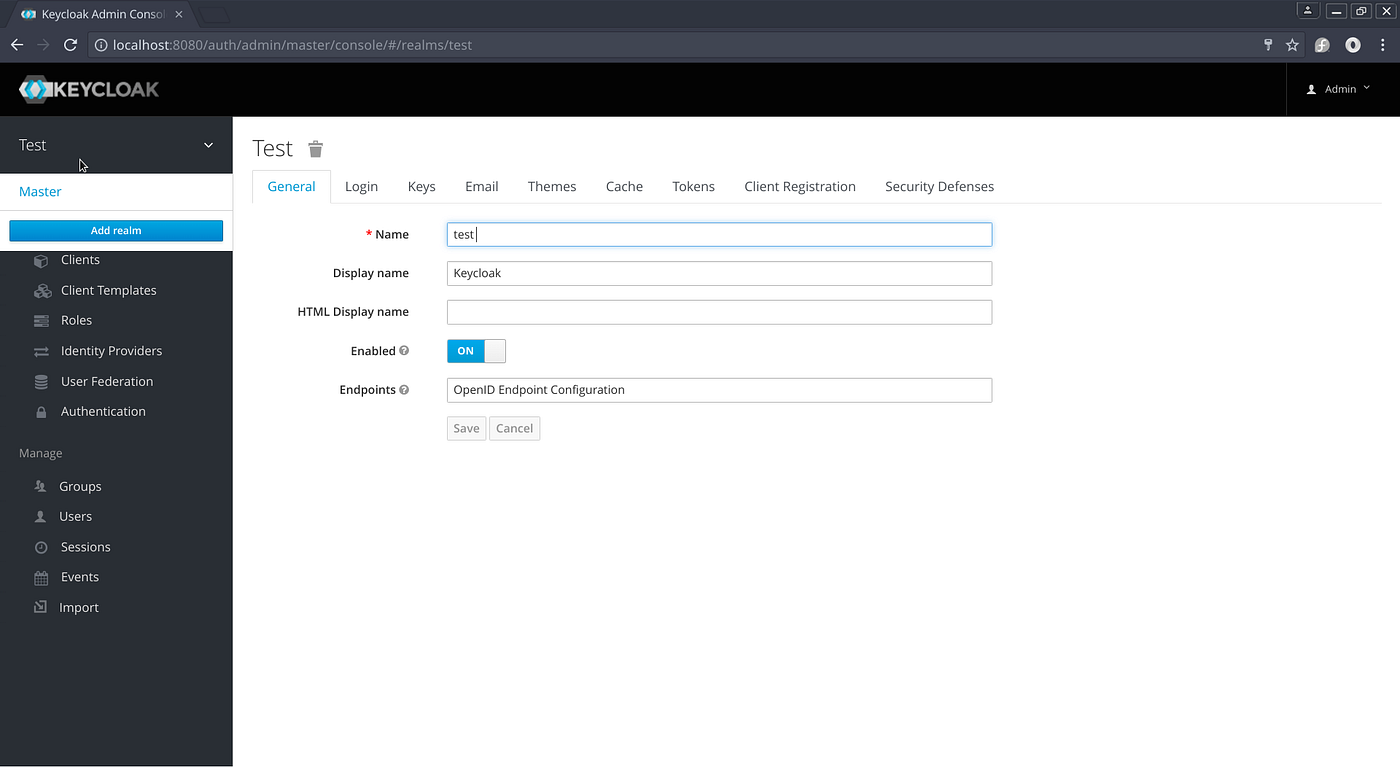Image resolution: width=1400 pixels, height=768 pixels.
Task: Select the Clients sidebar icon
Action: click(x=40, y=260)
